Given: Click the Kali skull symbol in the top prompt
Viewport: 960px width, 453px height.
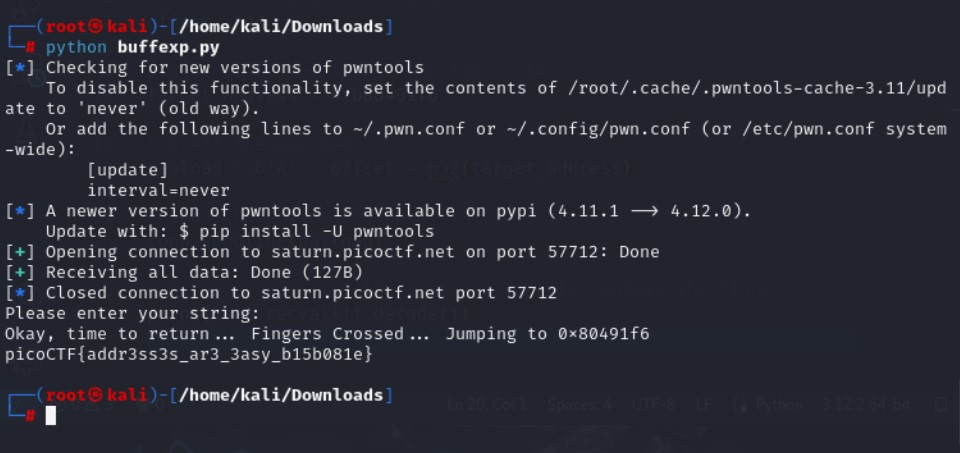Looking at the screenshot, I should pos(96,26).
